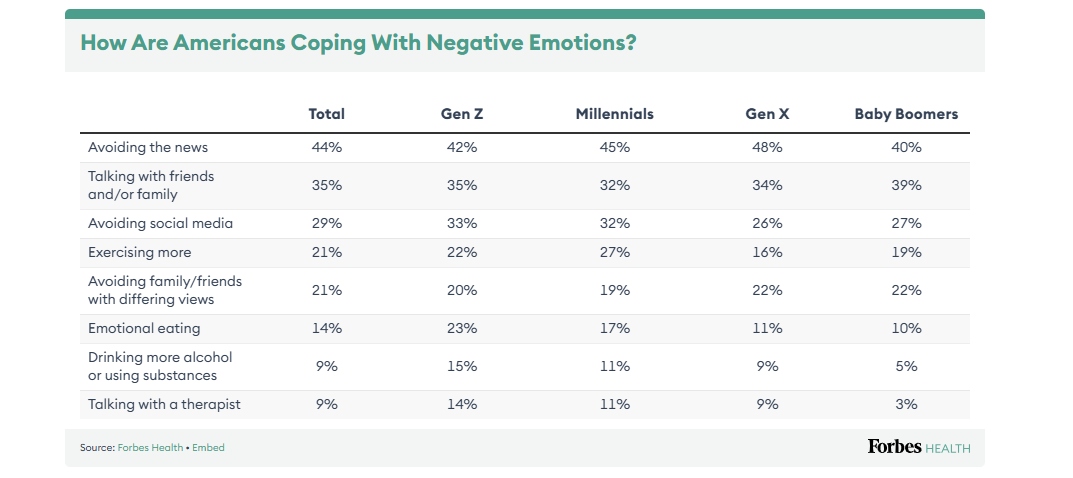1073x478 pixels.
Task: Click the Millennials column header
Action: click(x=614, y=114)
